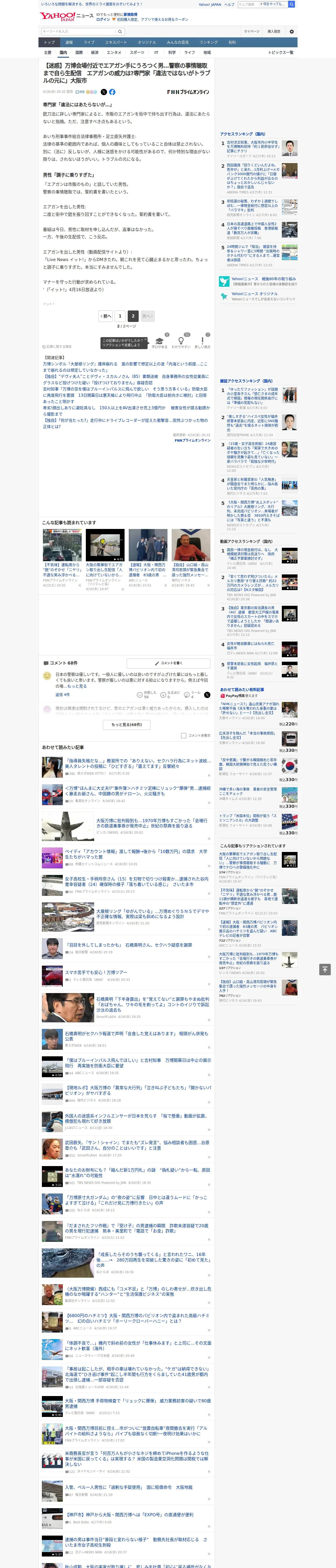The image size is (336, 1568).
Task: Click the blue search button in the top bar
Action: [292, 4]
